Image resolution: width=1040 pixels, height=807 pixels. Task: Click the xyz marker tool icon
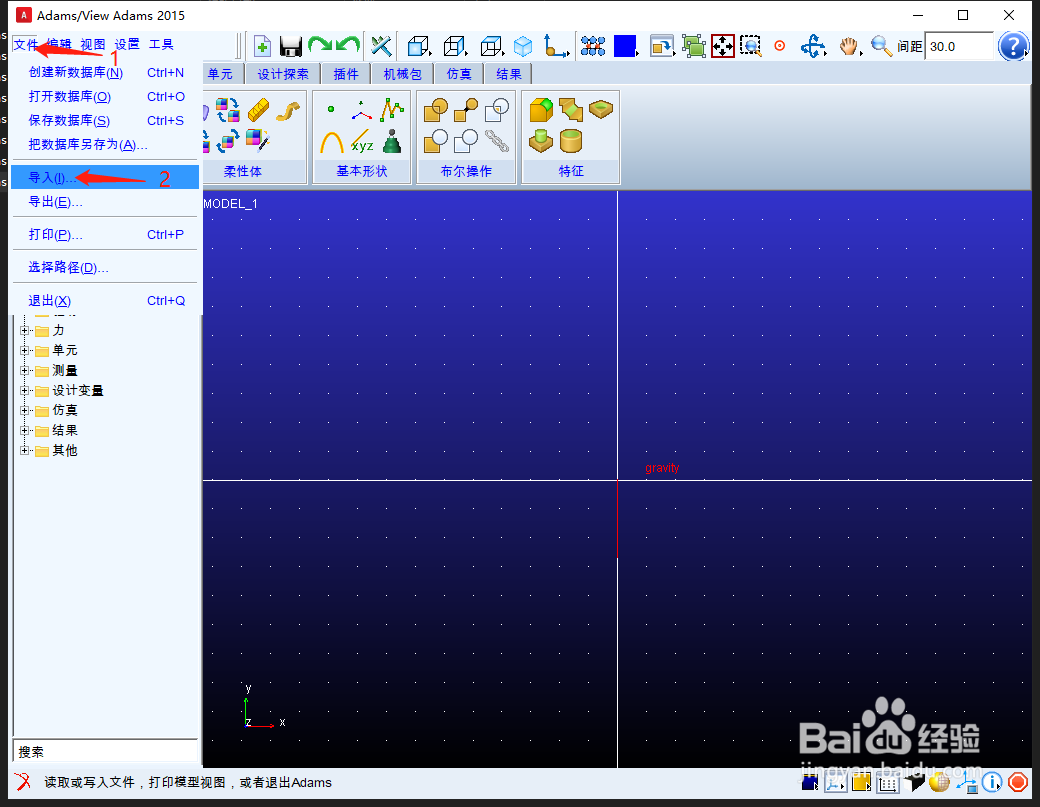[x=361, y=141]
